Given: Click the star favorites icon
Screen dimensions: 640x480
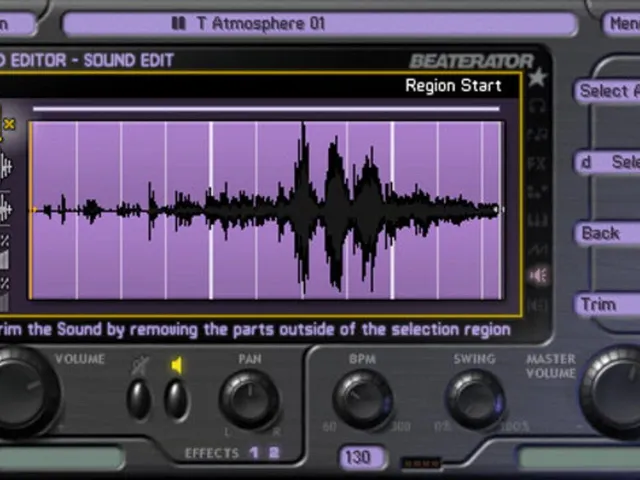Looking at the screenshot, I should [537, 77].
